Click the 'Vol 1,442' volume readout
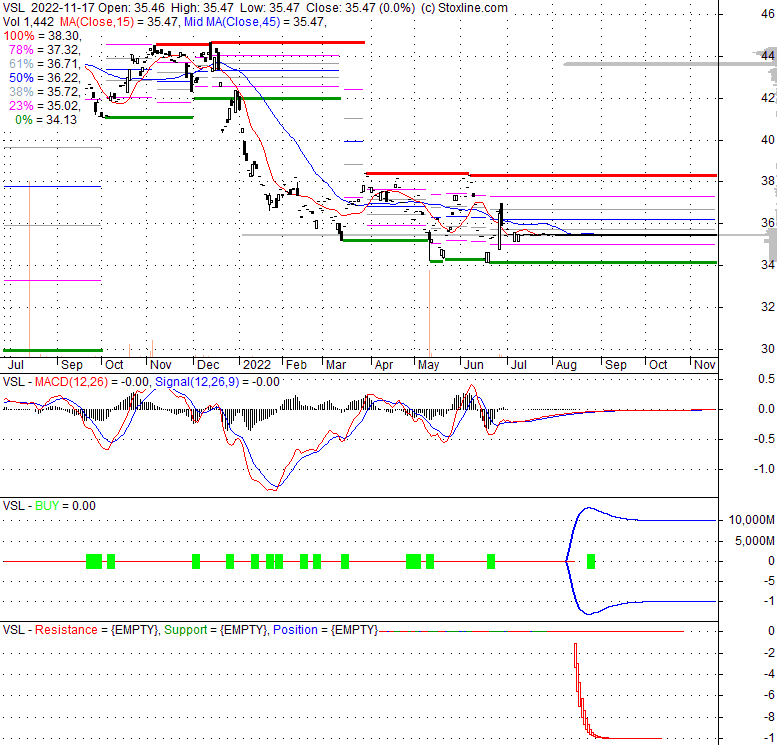Viewport: 778px width, 746px height. 29,22
